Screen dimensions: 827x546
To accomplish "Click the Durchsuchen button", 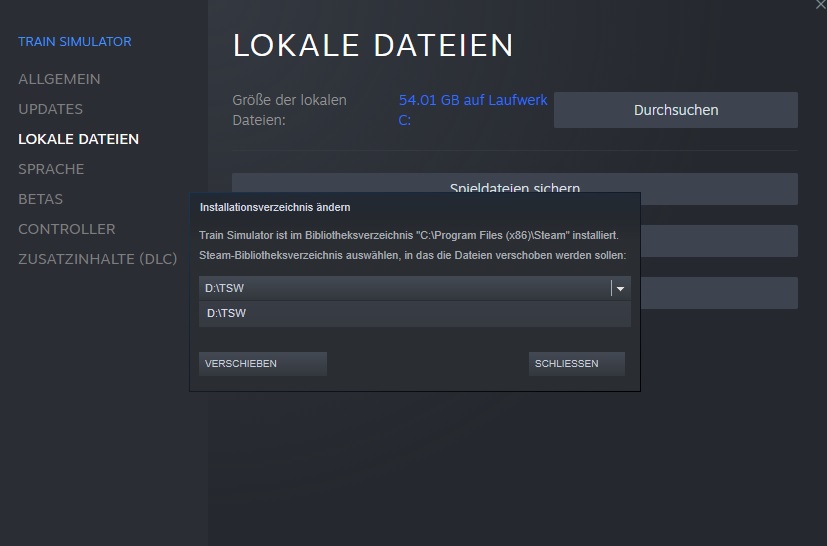I will [676, 110].
